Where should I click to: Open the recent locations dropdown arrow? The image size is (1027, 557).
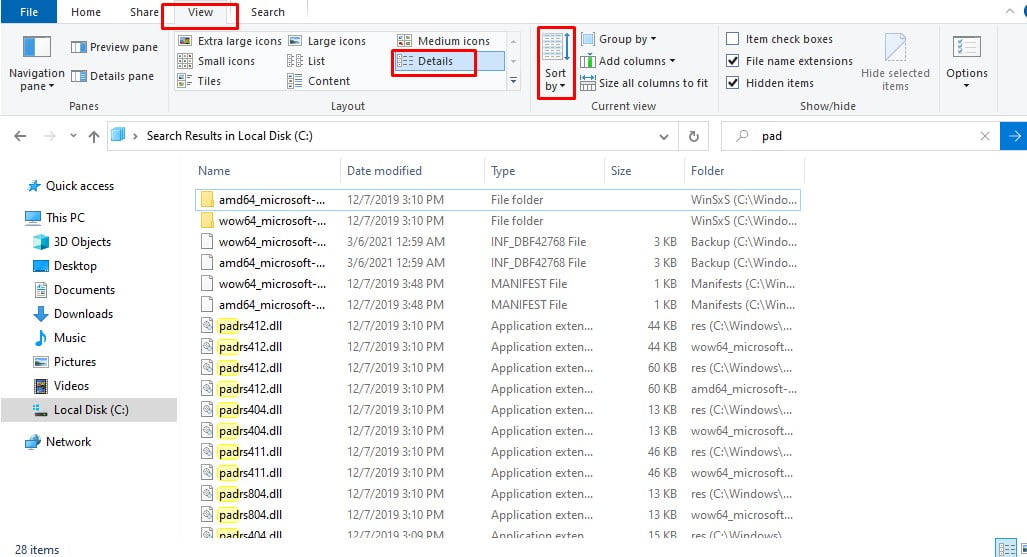coord(73,136)
